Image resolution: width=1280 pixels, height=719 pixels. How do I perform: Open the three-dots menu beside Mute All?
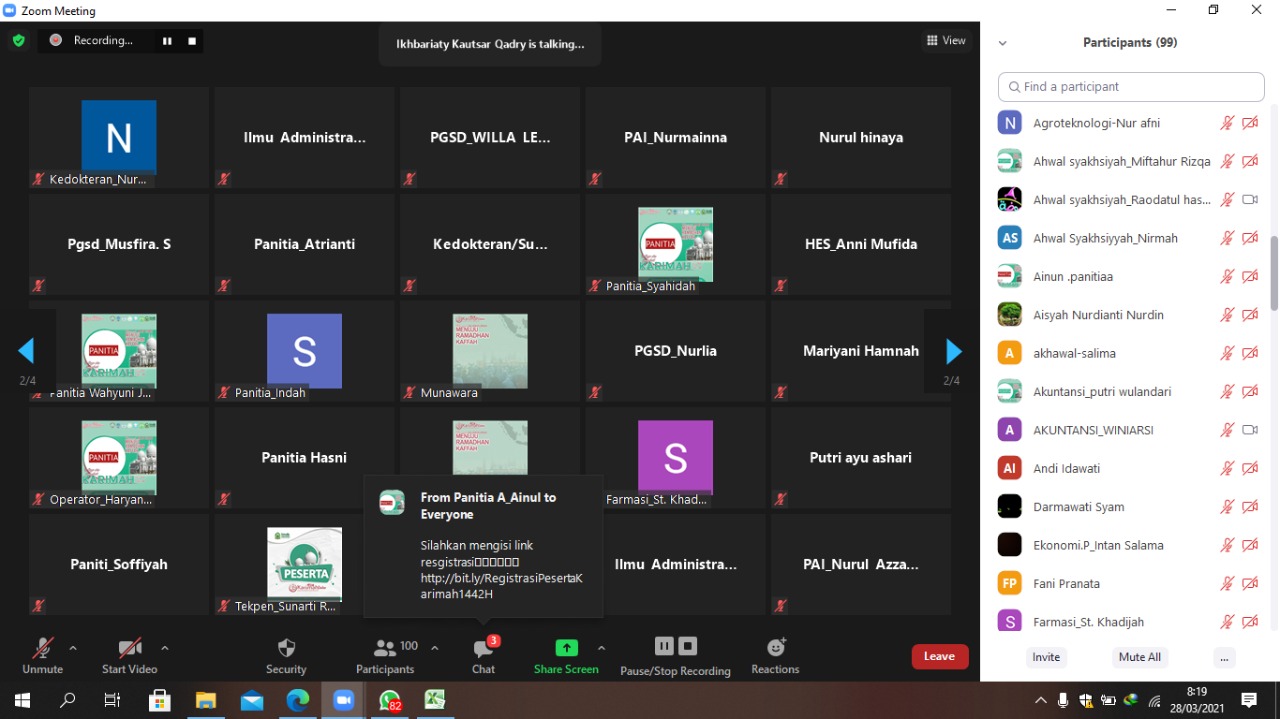click(x=1224, y=657)
